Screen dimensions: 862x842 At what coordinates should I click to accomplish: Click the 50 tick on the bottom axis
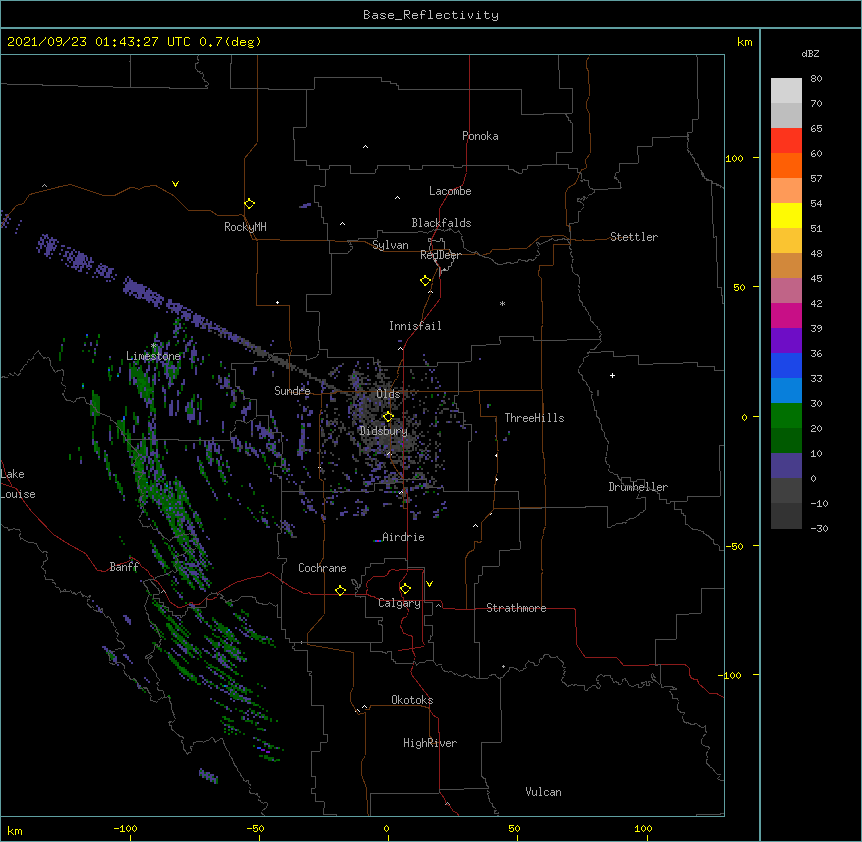514,828
